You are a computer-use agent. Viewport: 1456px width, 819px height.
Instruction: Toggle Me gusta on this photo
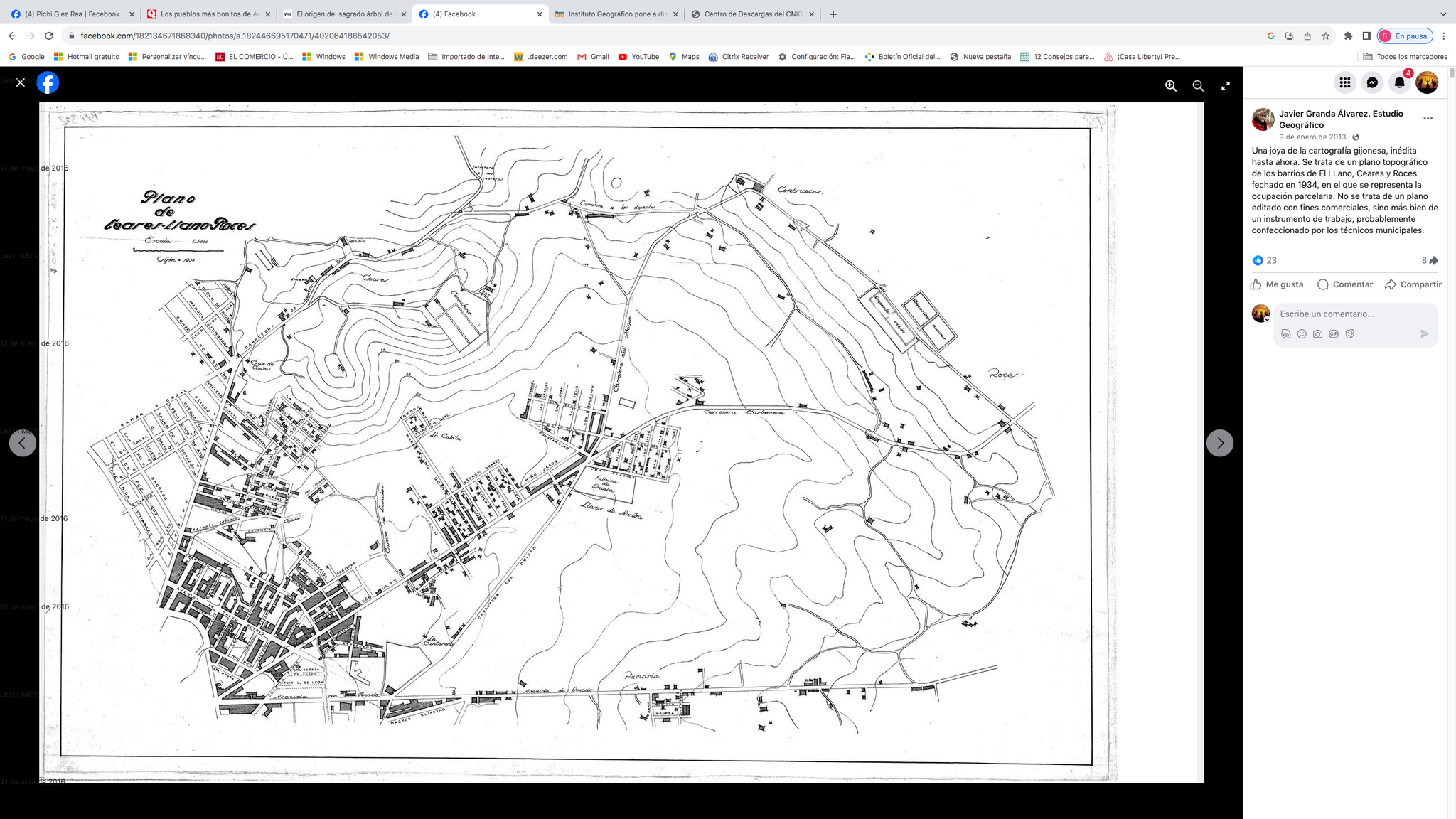click(1278, 284)
